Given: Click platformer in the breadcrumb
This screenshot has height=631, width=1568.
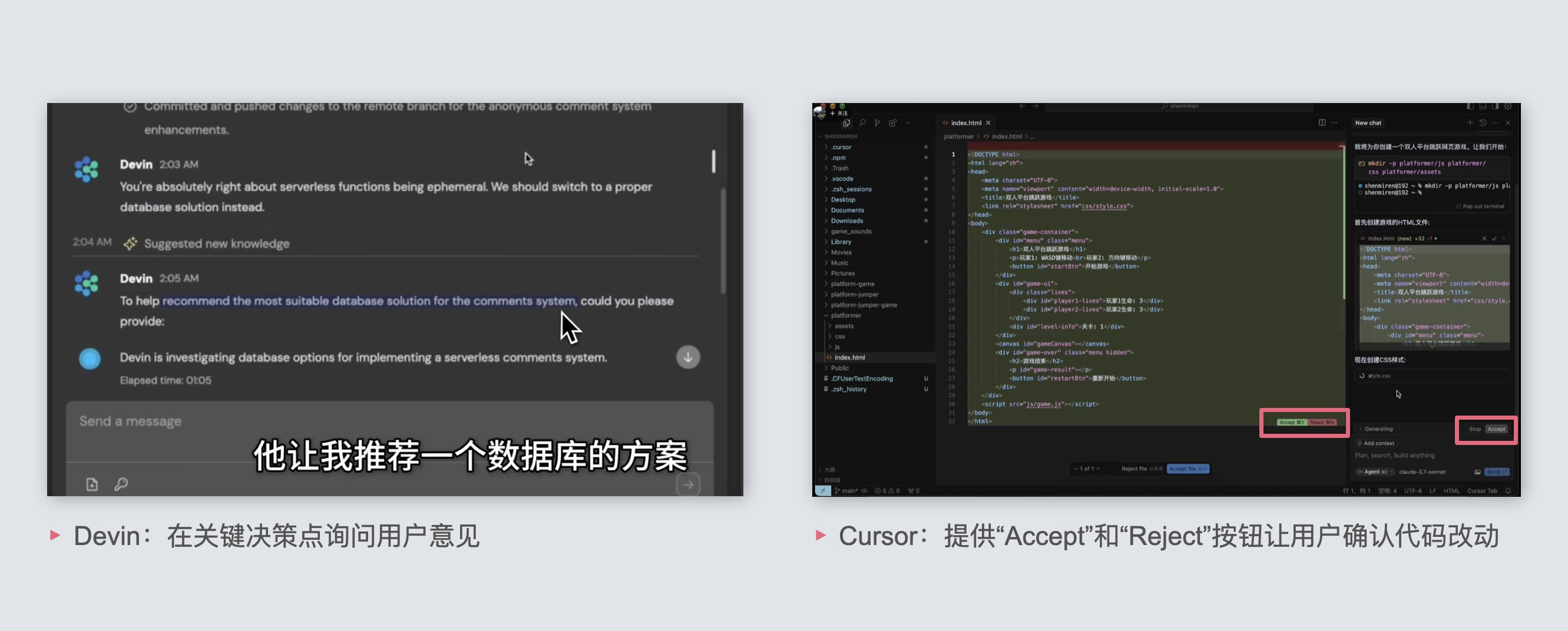Looking at the screenshot, I should tap(959, 137).
